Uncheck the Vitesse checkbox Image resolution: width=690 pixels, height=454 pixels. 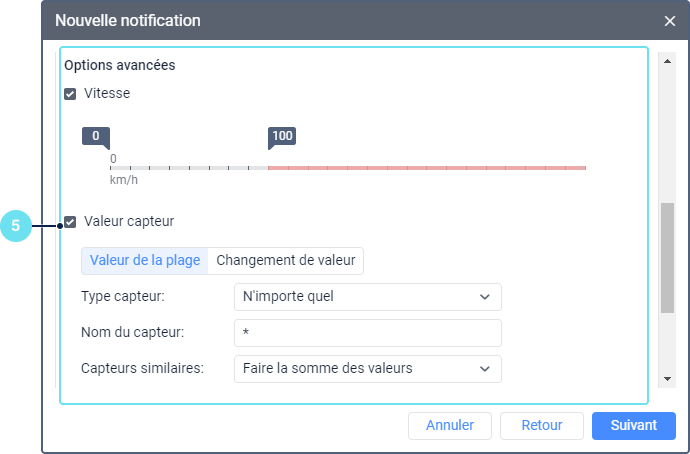coord(70,94)
